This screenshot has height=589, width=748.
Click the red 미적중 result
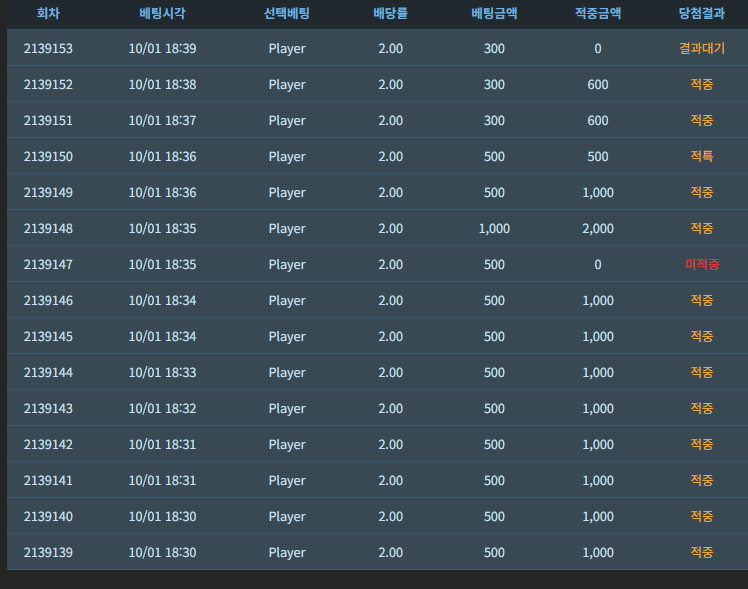coord(702,264)
